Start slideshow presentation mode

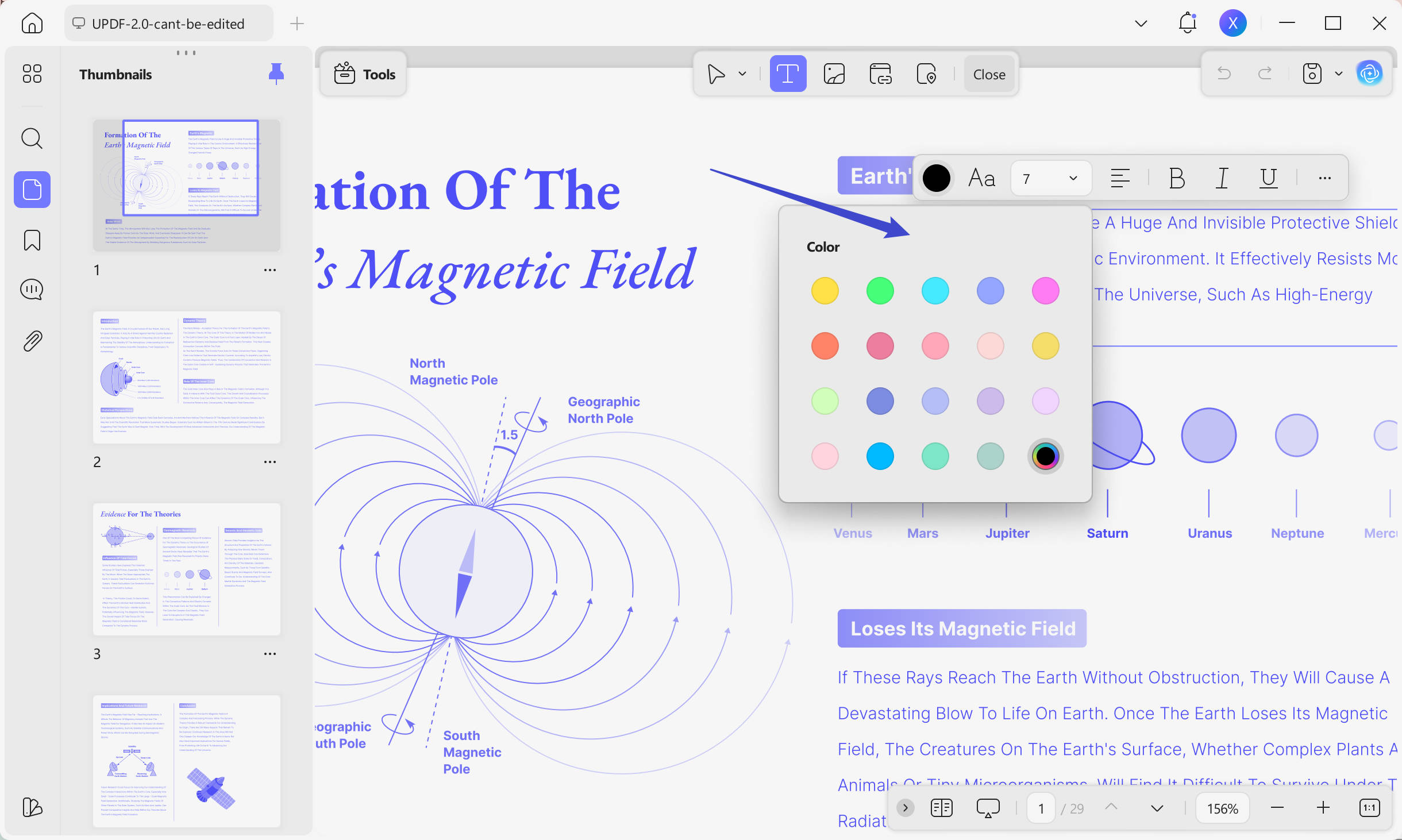point(988,808)
